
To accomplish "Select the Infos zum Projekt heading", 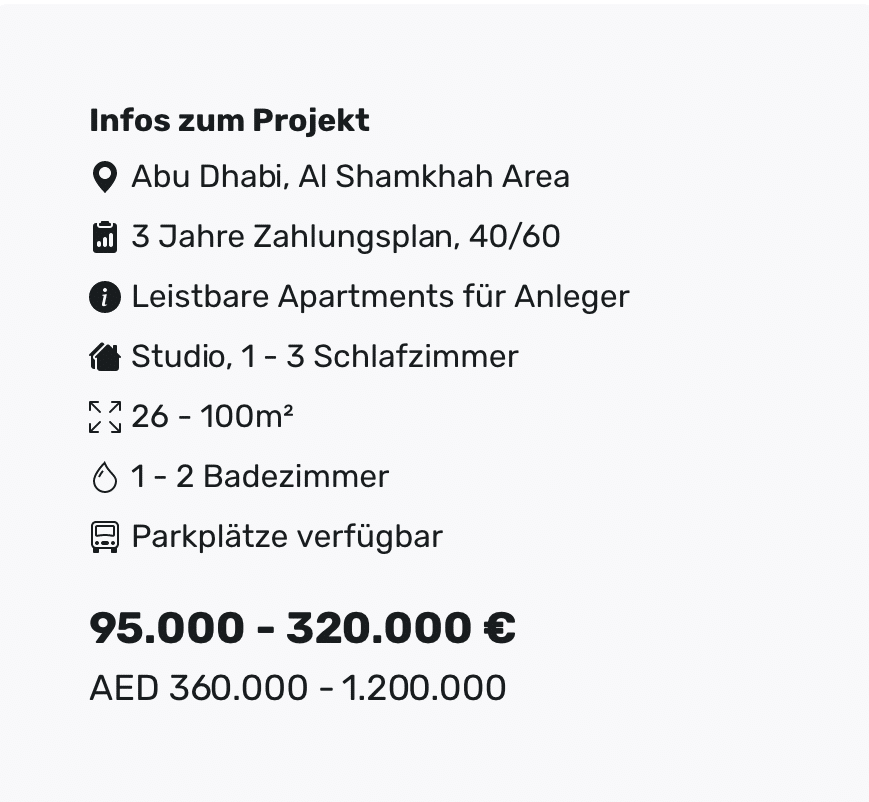I will coord(229,121).
